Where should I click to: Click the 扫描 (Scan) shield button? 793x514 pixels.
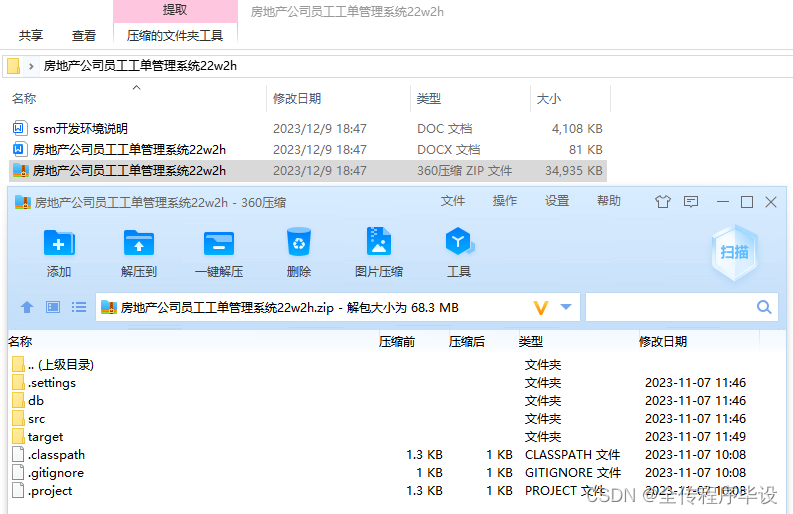[734, 252]
